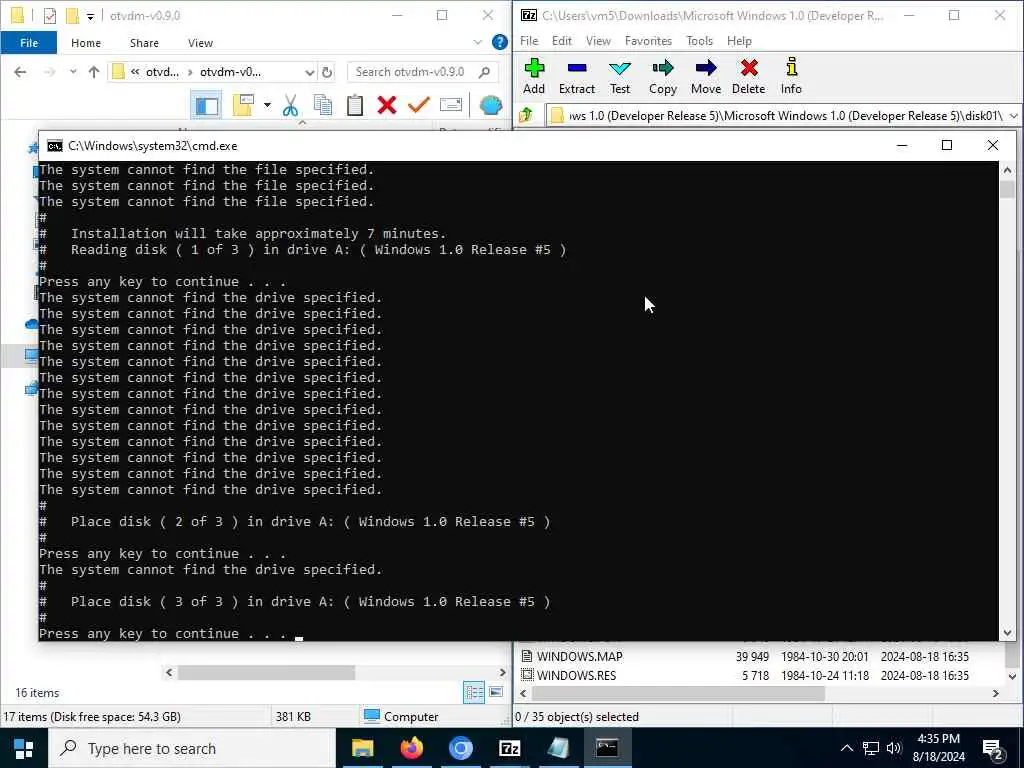This screenshot has height=768, width=1024.
Task: Maximize the cmd.exe window
Action: pos(946,146)
